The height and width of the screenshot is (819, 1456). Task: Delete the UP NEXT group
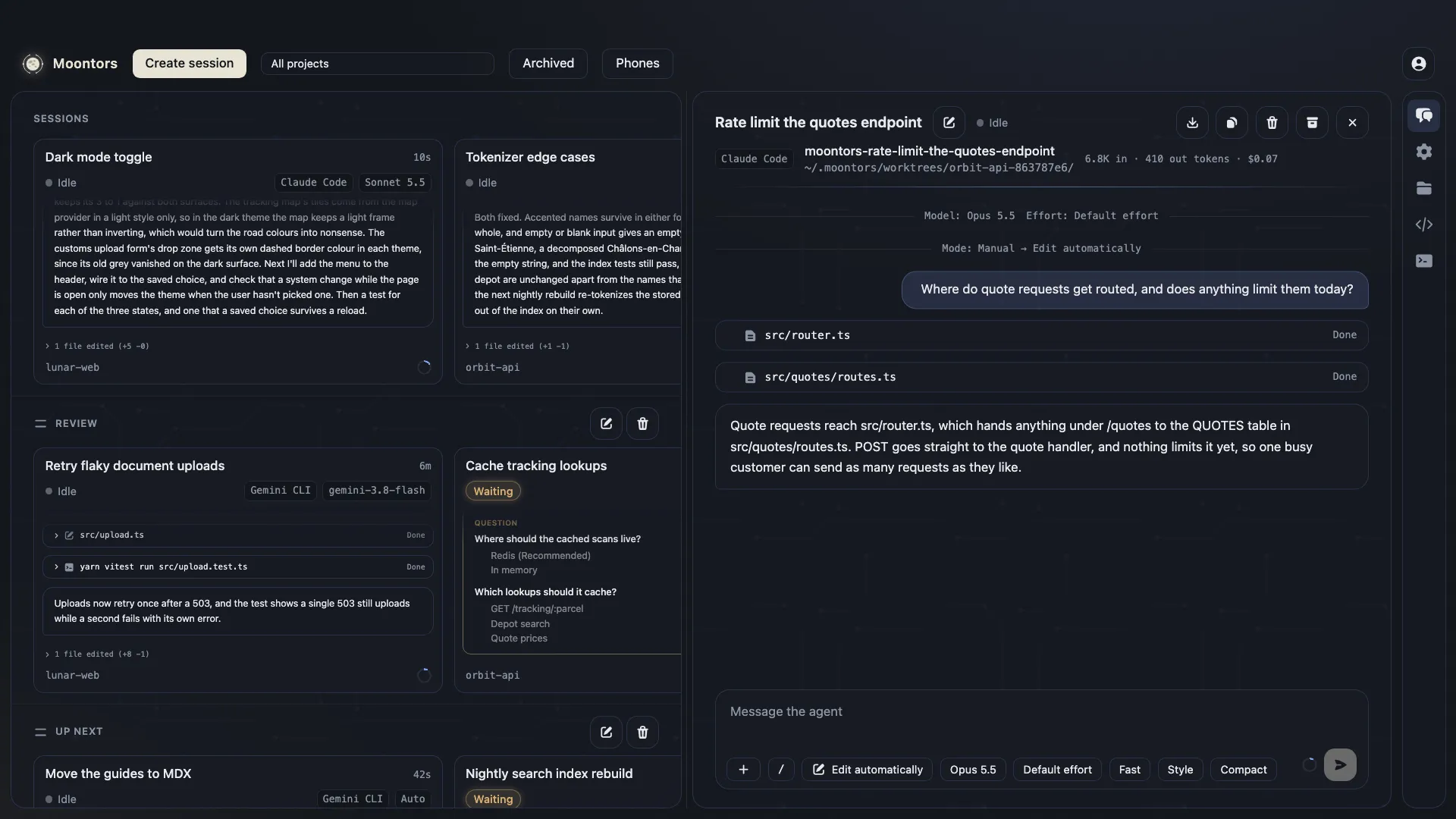pos(642,733)
